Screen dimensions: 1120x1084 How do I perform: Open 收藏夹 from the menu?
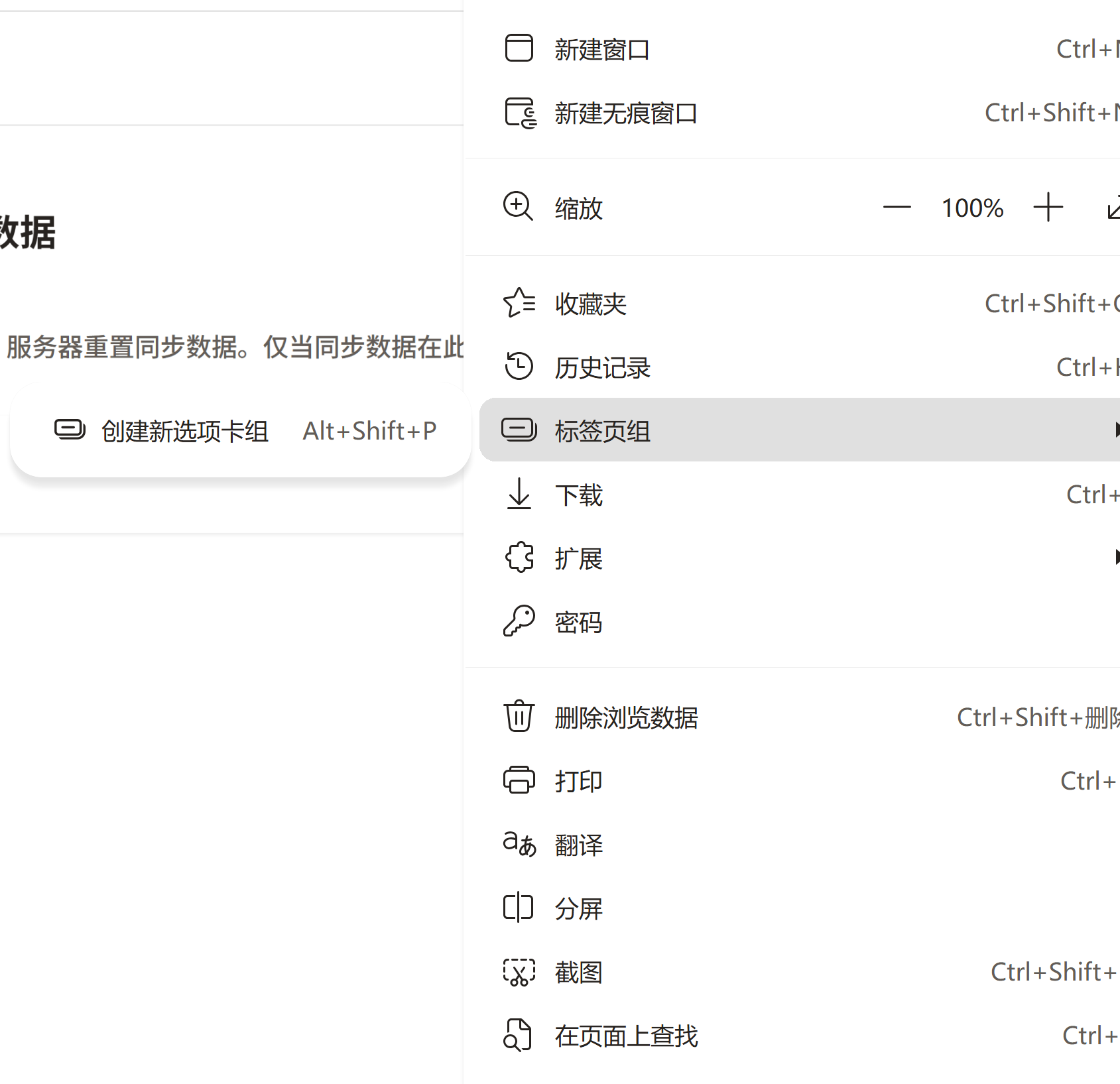tap(799, 304)
